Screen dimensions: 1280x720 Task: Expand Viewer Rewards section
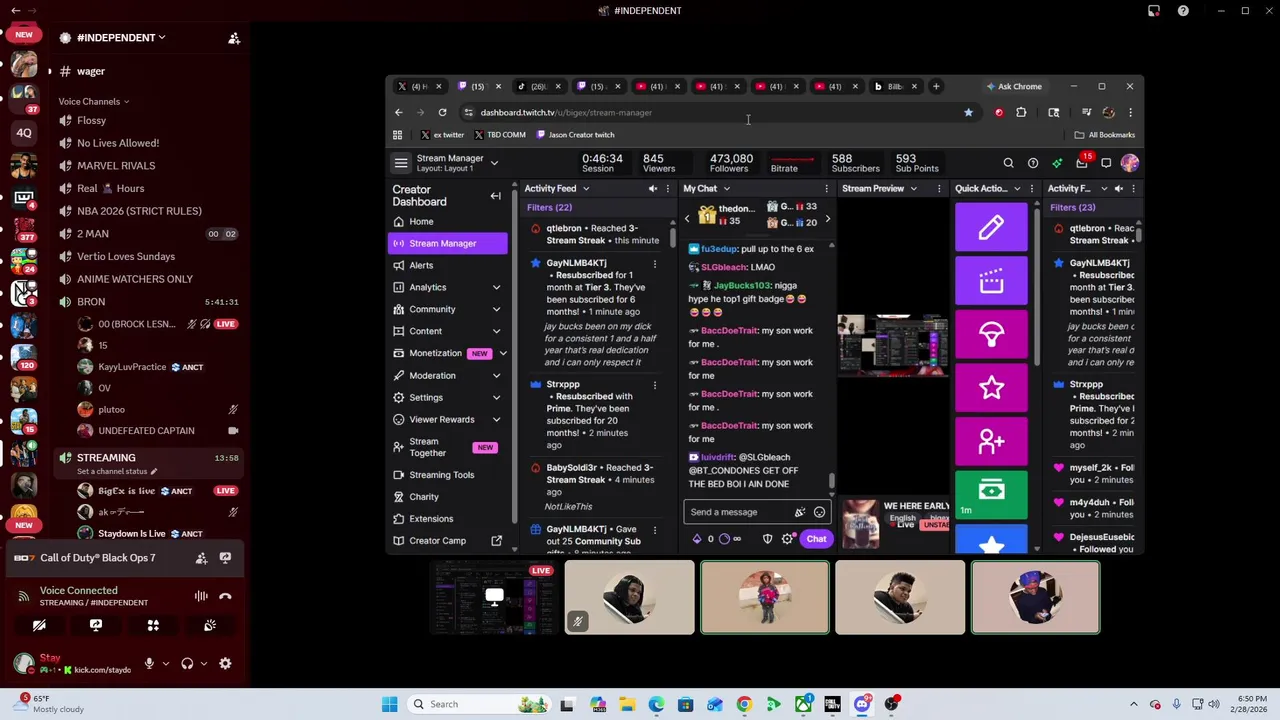(447, 419)
